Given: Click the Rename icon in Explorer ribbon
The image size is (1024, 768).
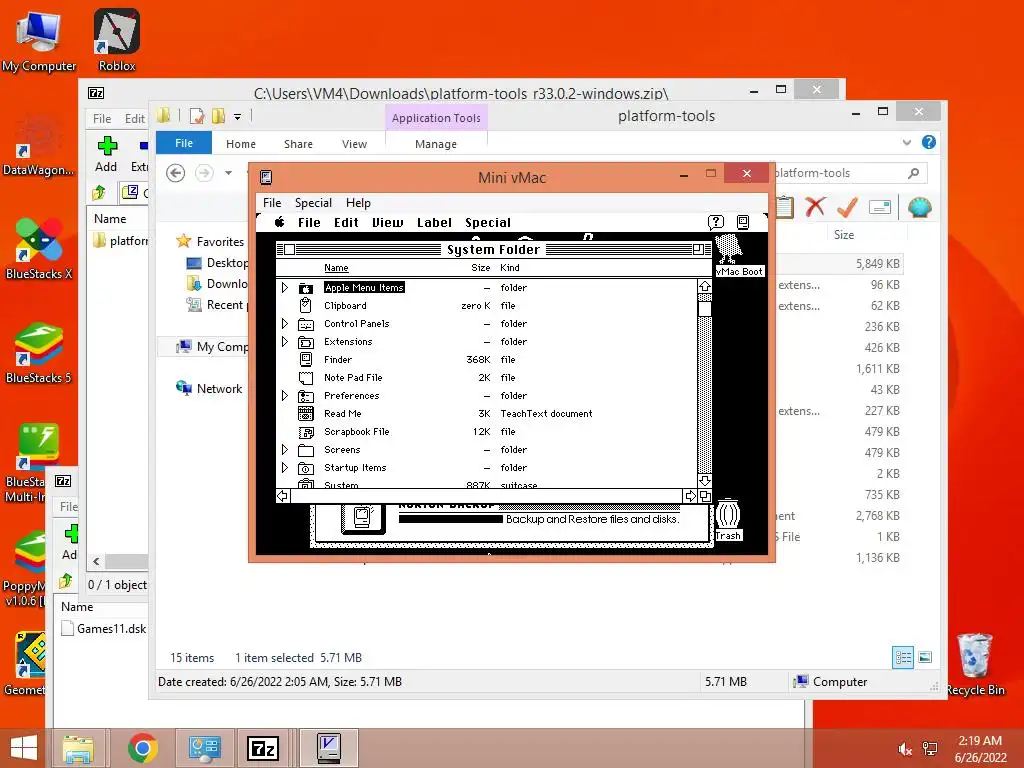Looking at the screenshot, I should (x=880, y=207).
